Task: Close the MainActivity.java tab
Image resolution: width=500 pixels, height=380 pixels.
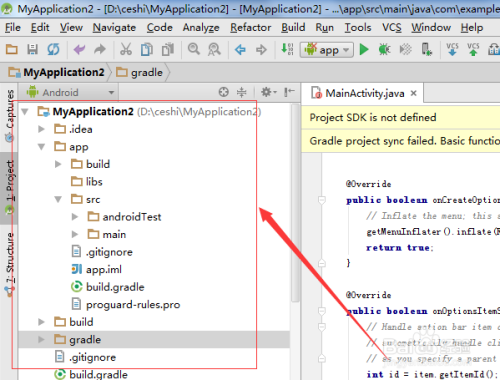Action: (414, 93)
